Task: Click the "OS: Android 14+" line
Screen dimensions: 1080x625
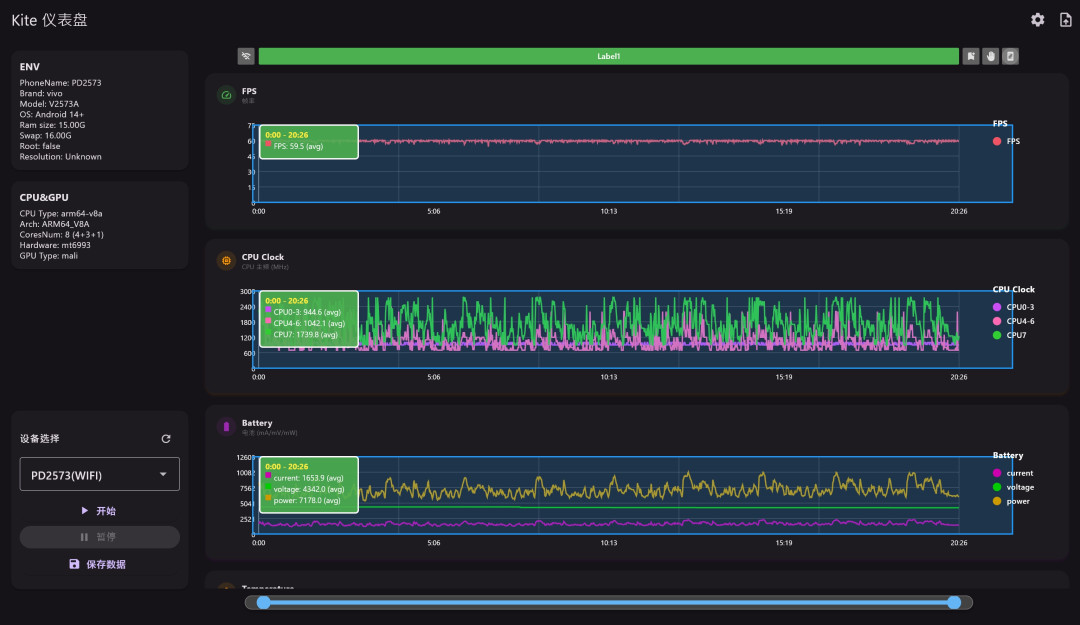Action: pos(52,114)
